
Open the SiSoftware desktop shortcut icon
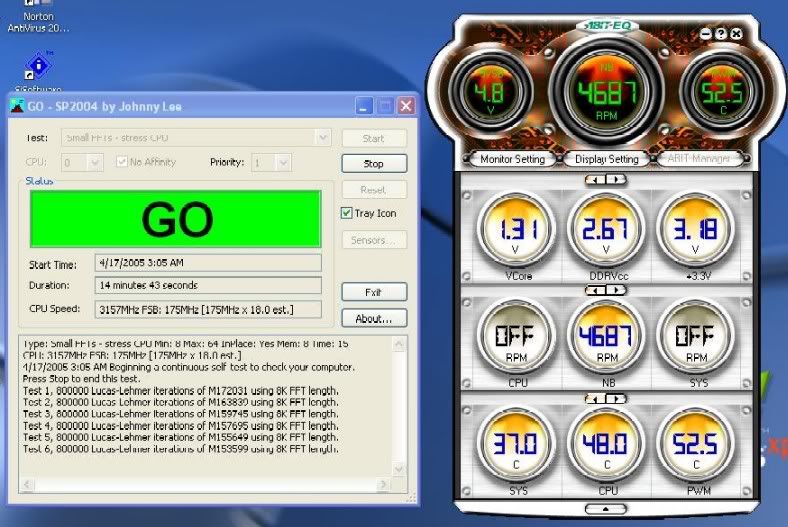click(x=39, y=65)
